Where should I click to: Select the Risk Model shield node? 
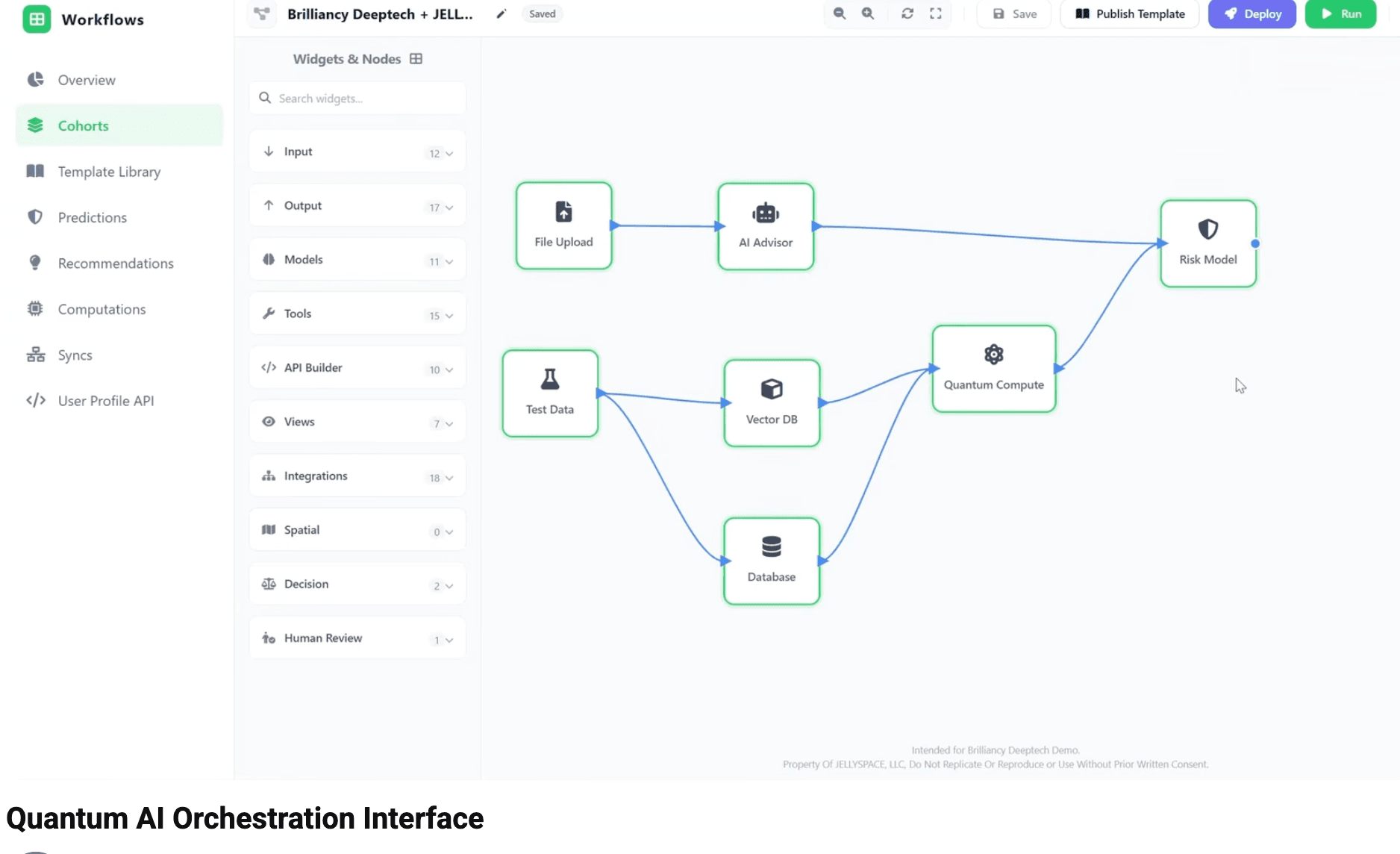coord(1208,243)
